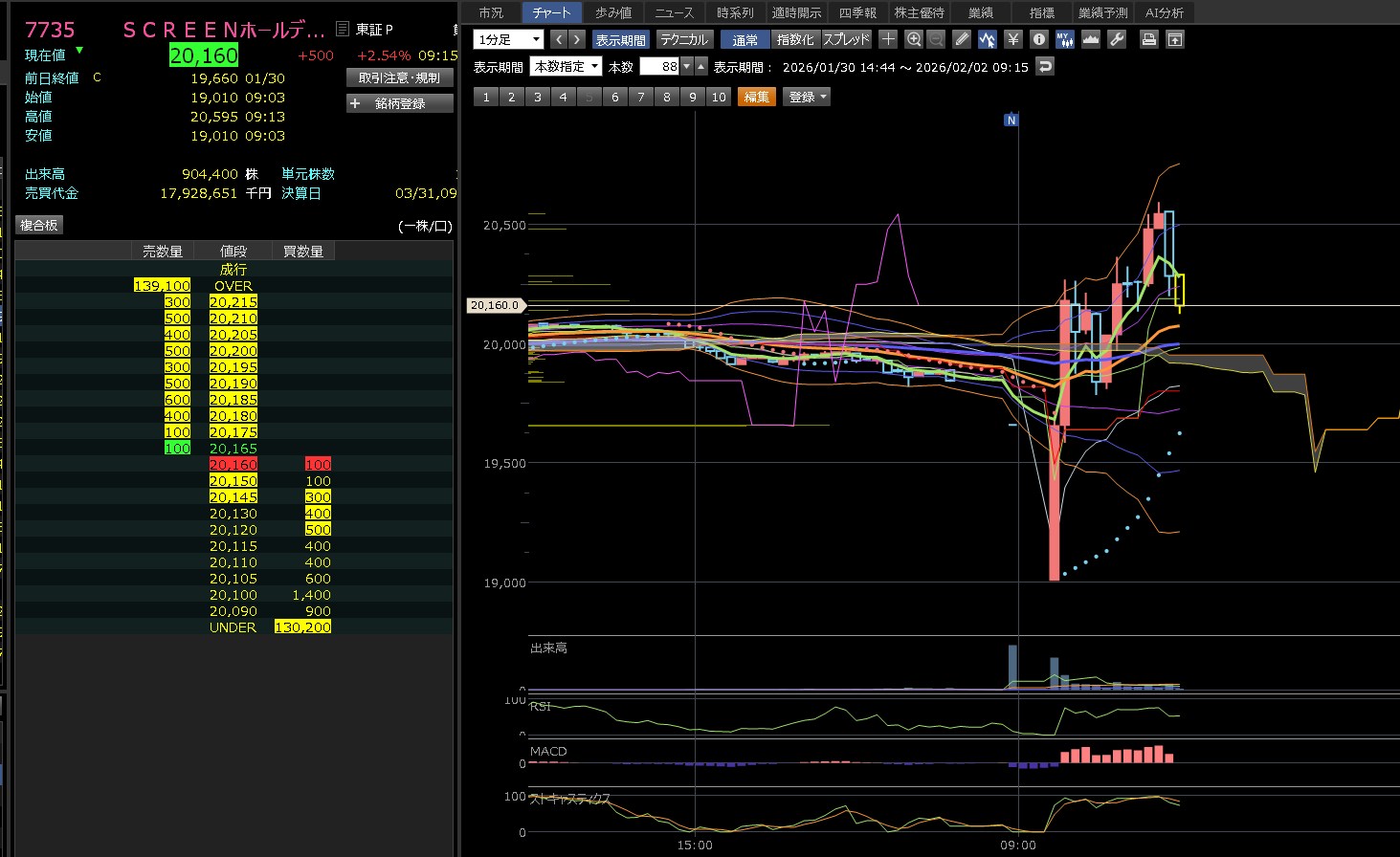Click the 20,160.0 price level marker
The image size is (1400, 857).
(x=496, y=305)
